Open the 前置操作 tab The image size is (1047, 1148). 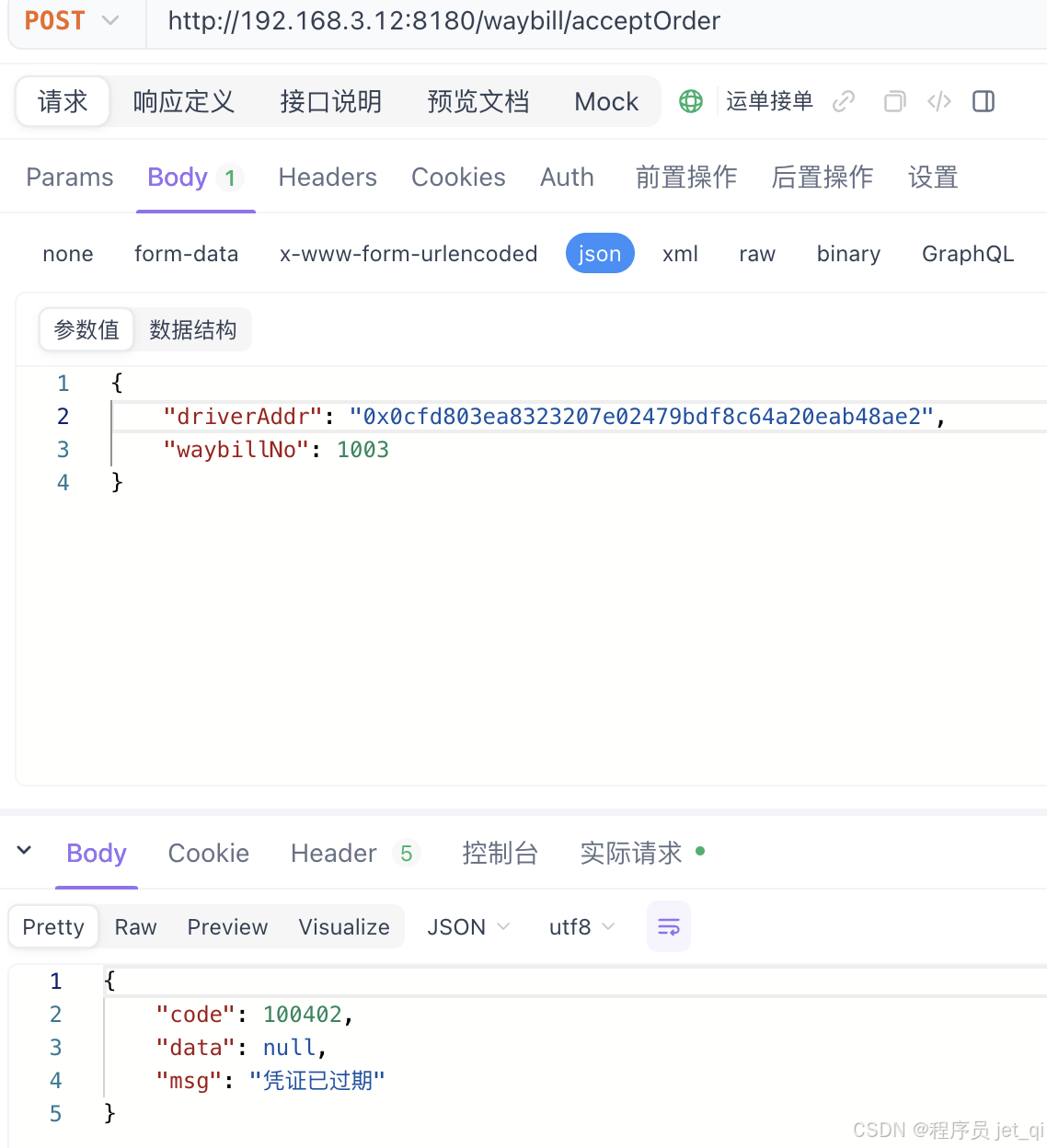coord(686,177)
